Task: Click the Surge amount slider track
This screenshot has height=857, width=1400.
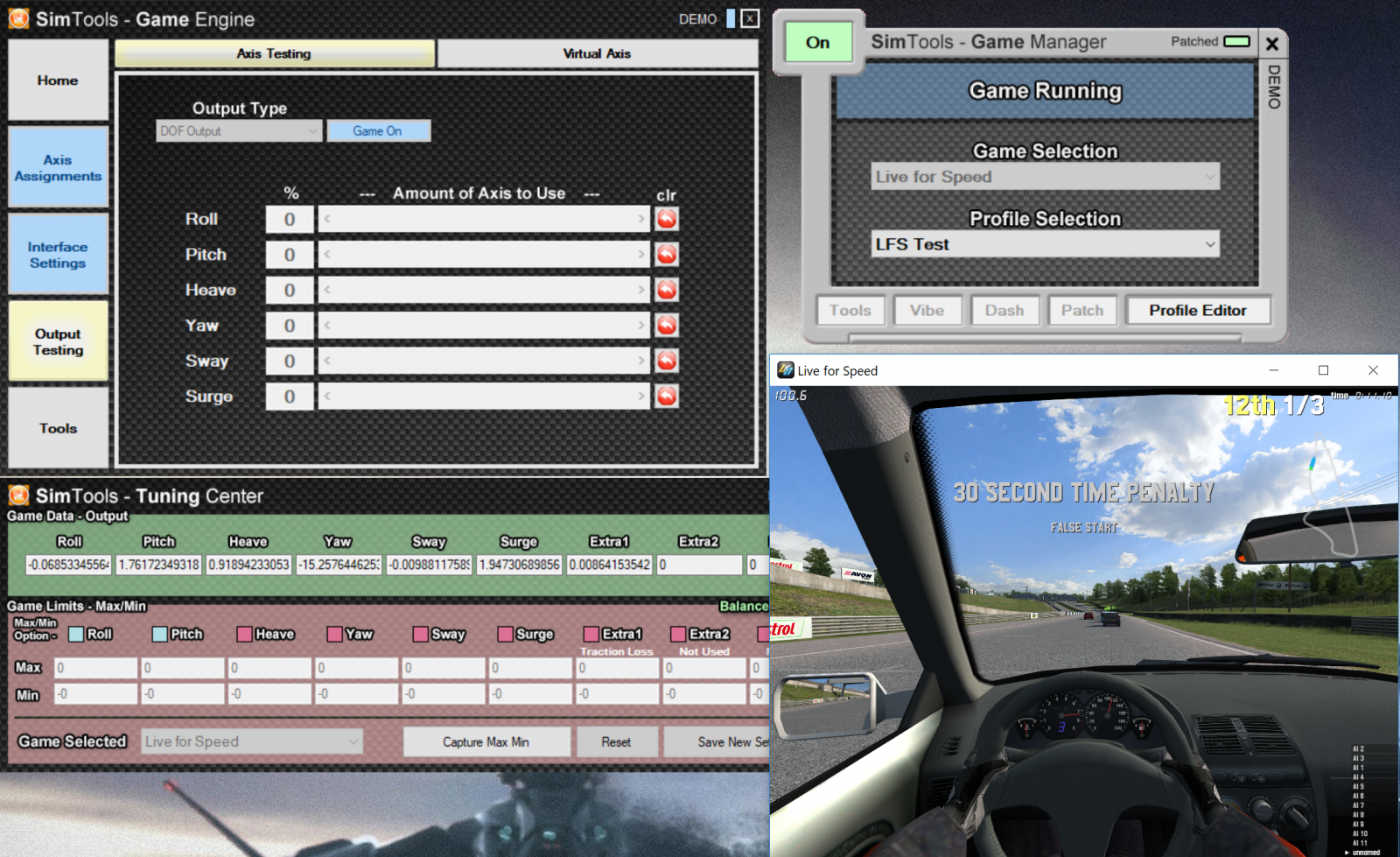Action: coord(484,397)
